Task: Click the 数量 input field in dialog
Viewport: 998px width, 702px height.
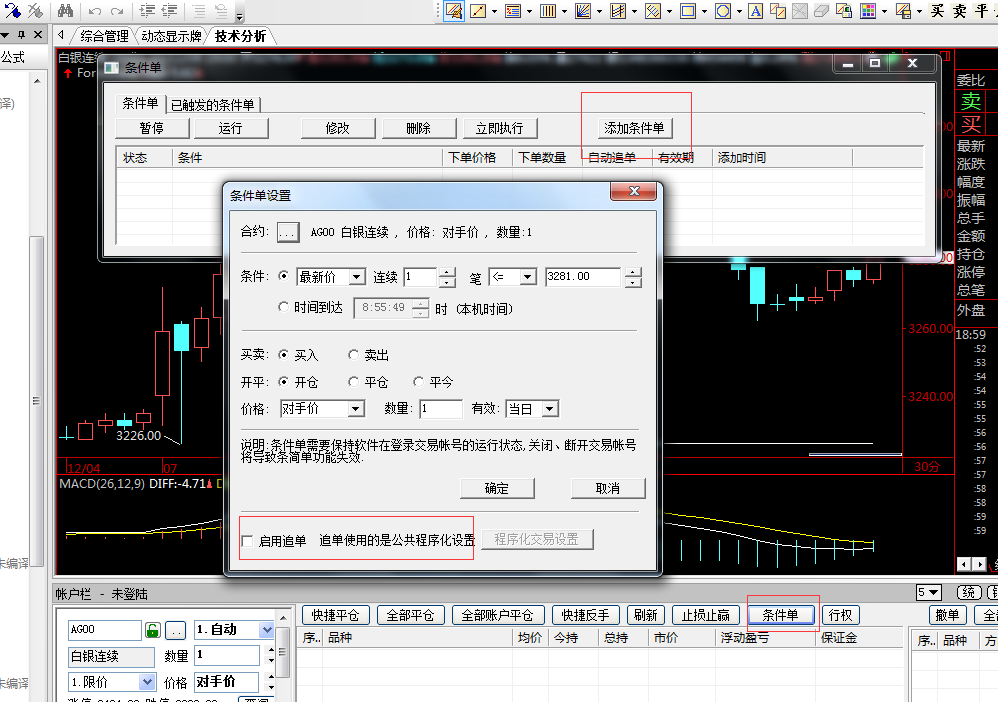Action: point(440,409)
